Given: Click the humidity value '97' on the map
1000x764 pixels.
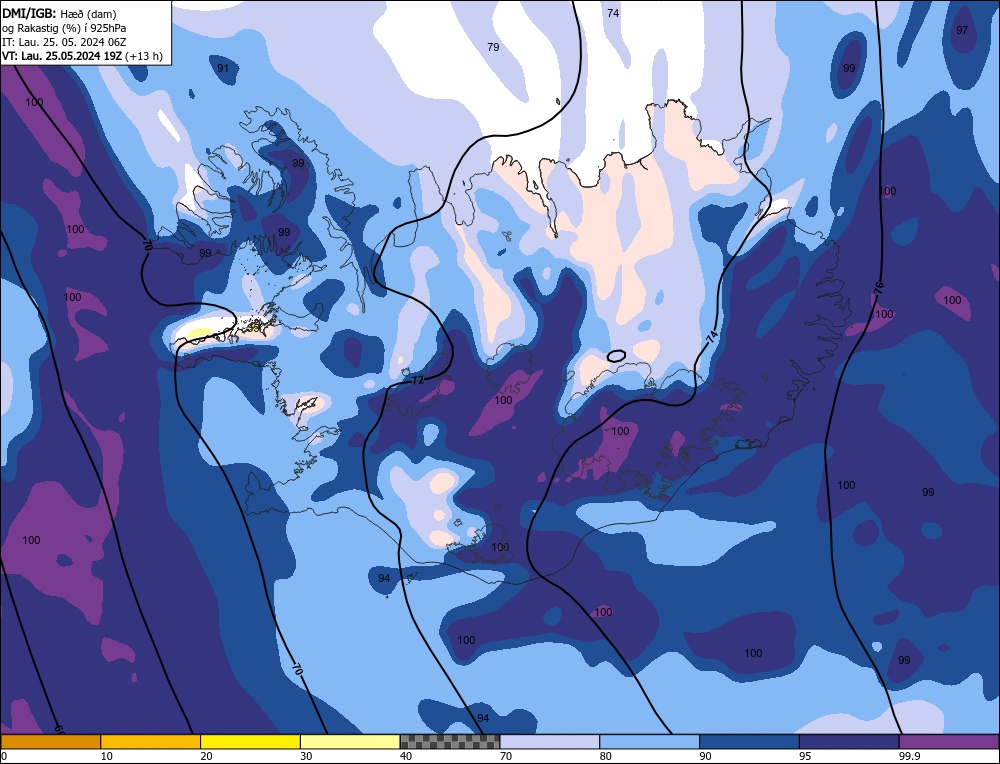Looking at the screenshot, I should [962, 30].
